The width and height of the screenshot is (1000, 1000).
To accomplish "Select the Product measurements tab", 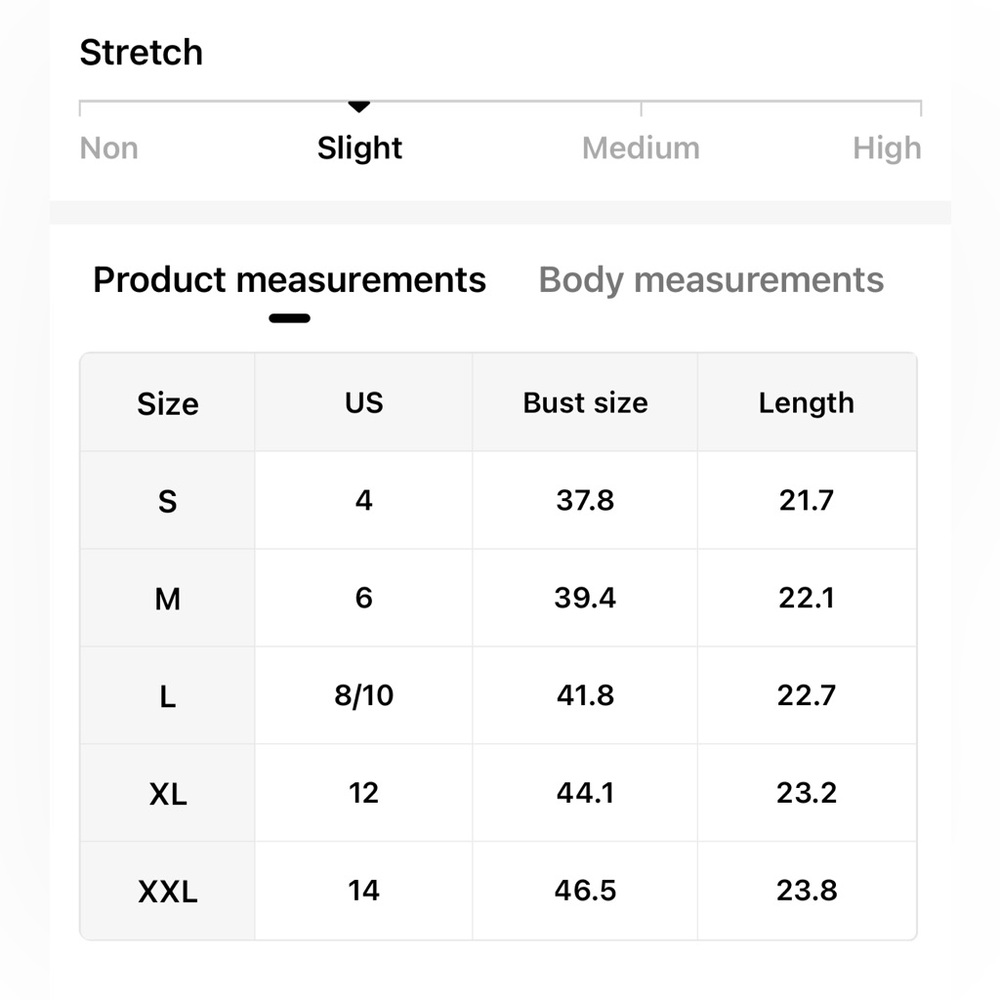I will tap(290, 281).
